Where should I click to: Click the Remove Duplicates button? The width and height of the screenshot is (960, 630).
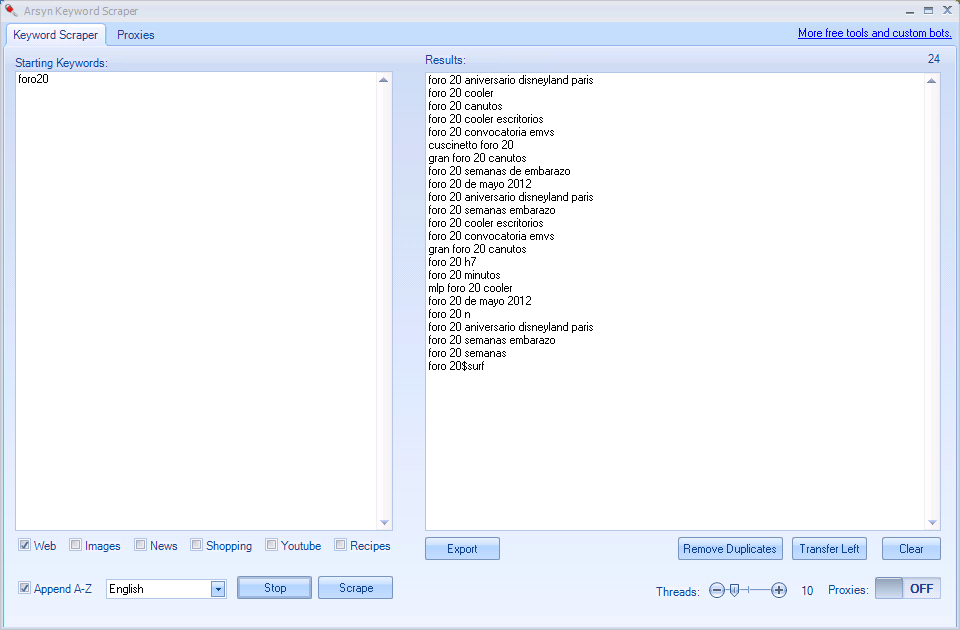click(x=730, y=548)
